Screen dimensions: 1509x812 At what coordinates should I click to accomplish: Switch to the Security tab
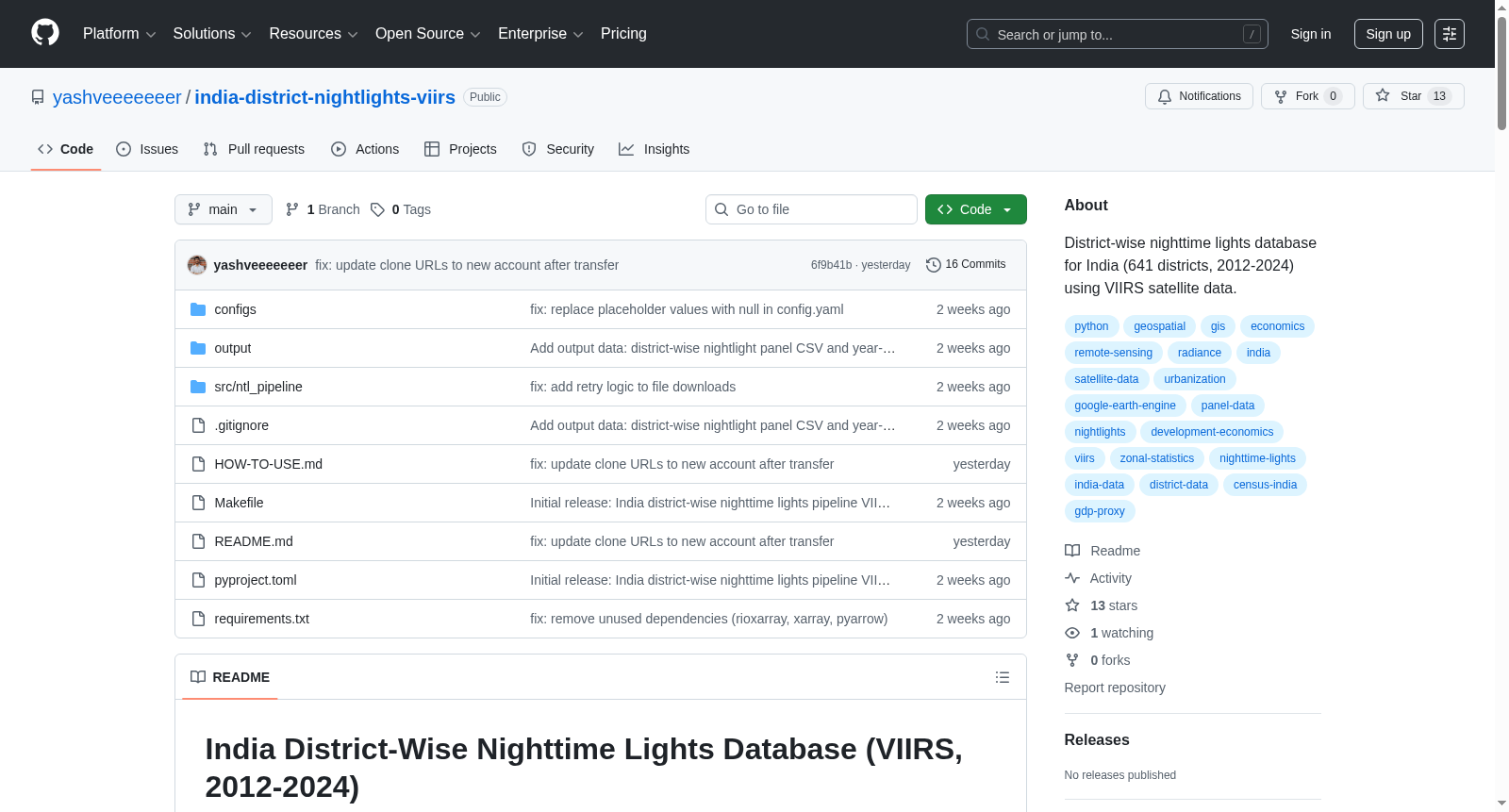pos(558,149)
